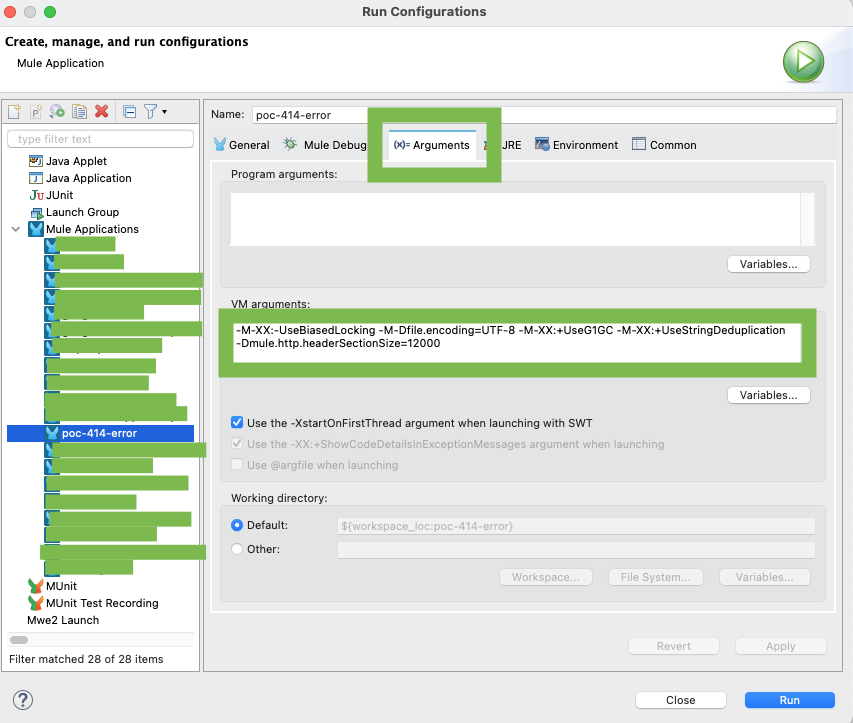Open the Help question mark icon
853x723 pixels.
pyautogui.click(x=23, y=699)
